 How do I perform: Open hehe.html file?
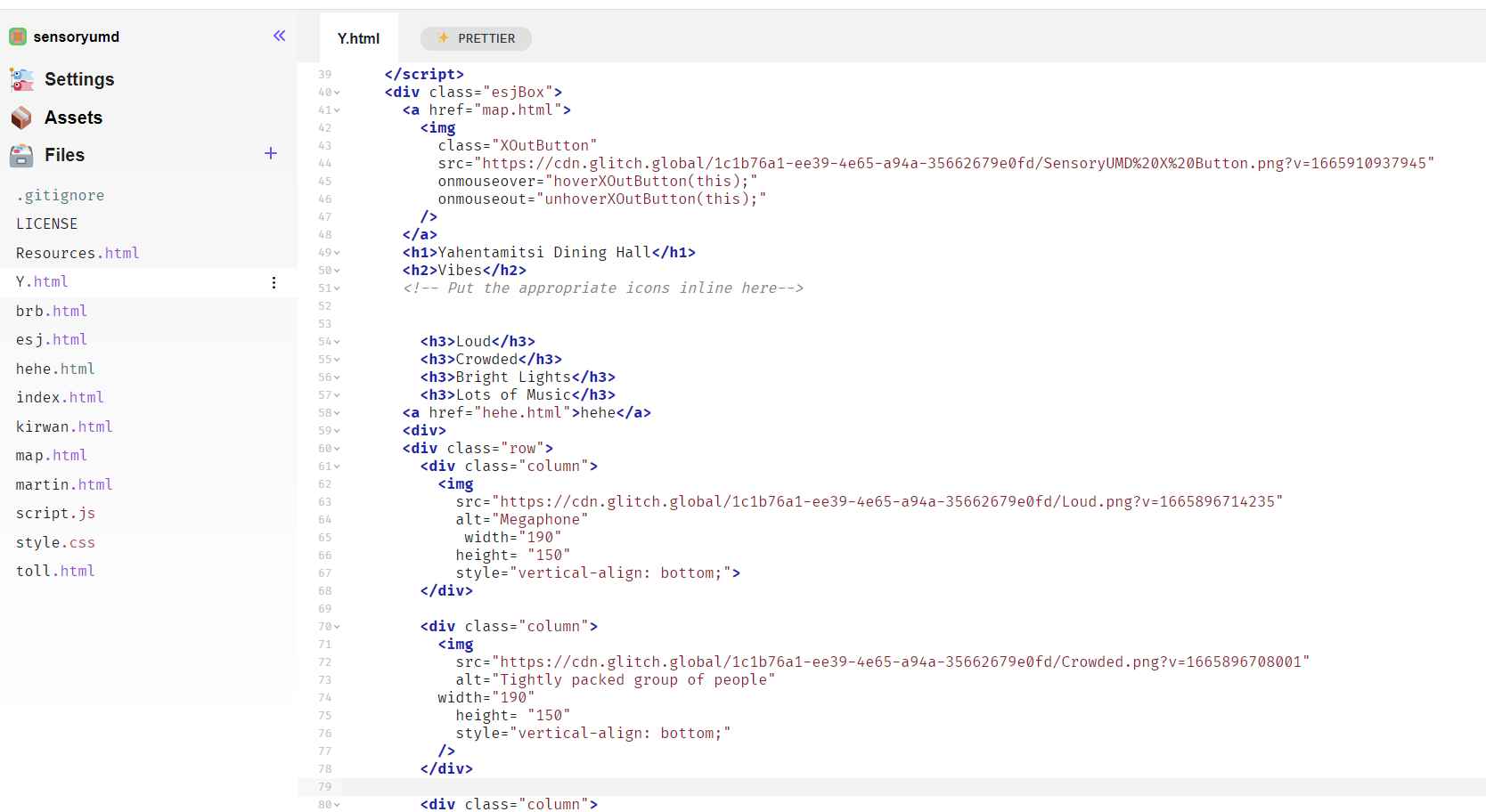(55, 369)
